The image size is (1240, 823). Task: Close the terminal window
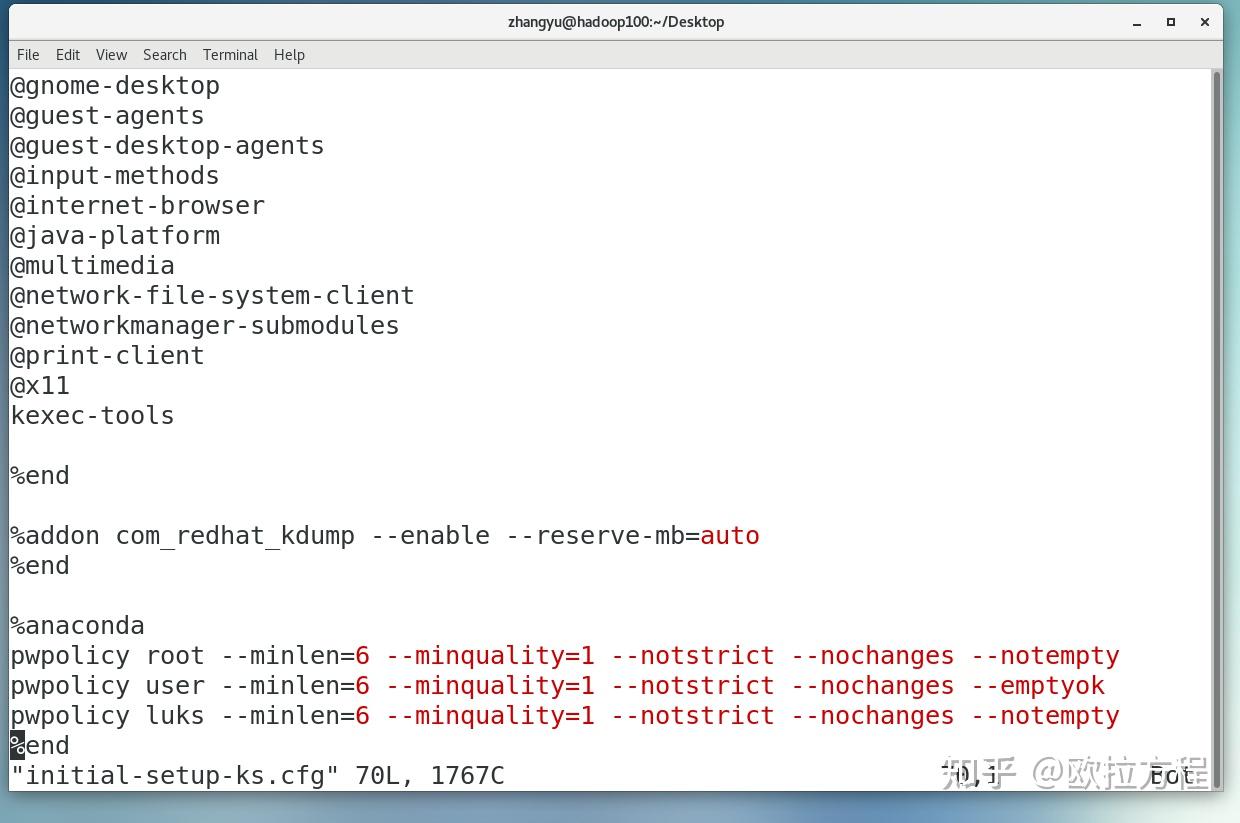pos(1205,22)
